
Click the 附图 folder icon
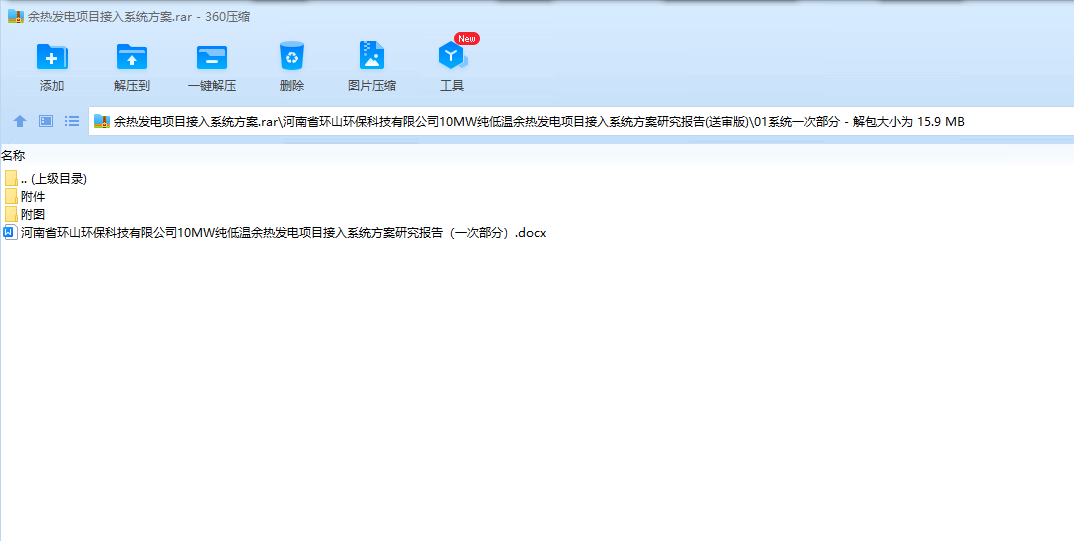click(10, 214)
